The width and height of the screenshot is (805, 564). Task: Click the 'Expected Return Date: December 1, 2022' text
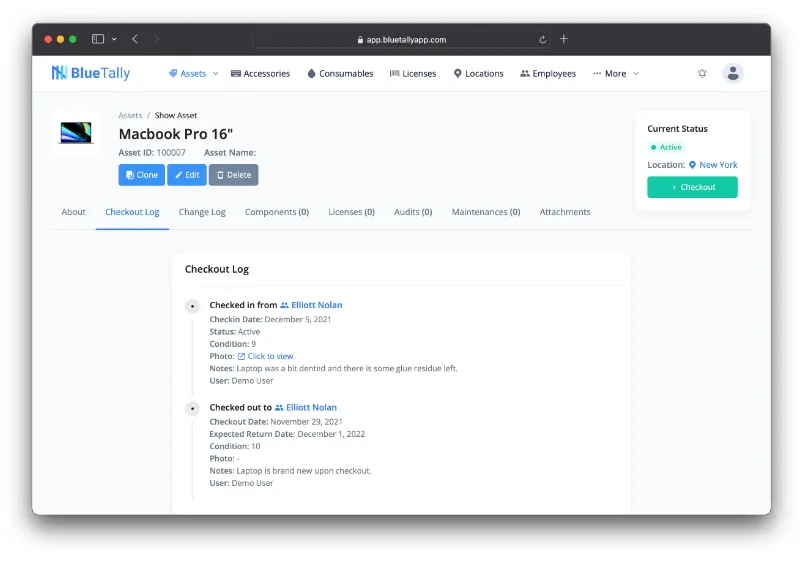[x=287, y=434]
